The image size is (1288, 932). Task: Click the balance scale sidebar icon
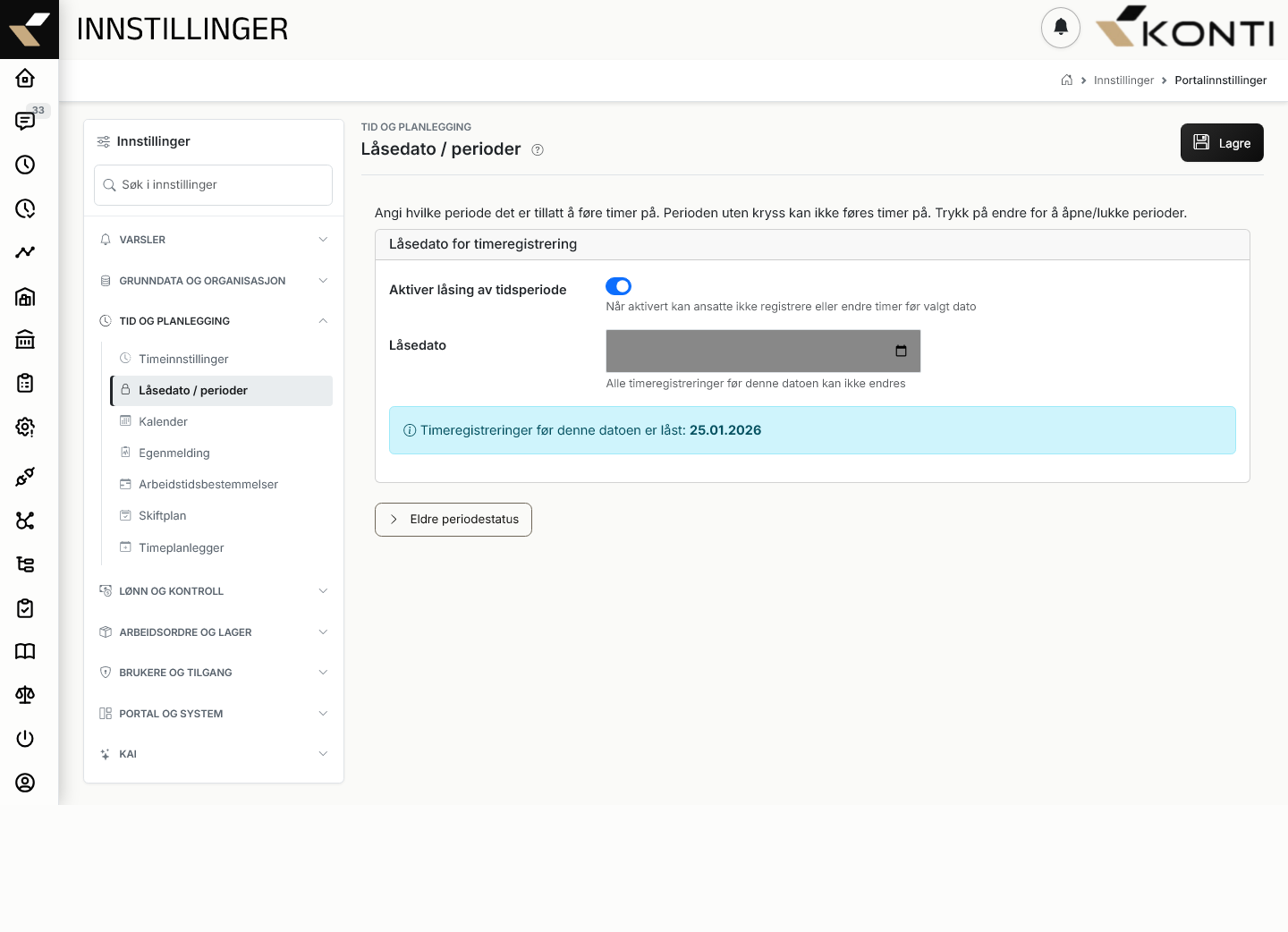tap(25, 695)
